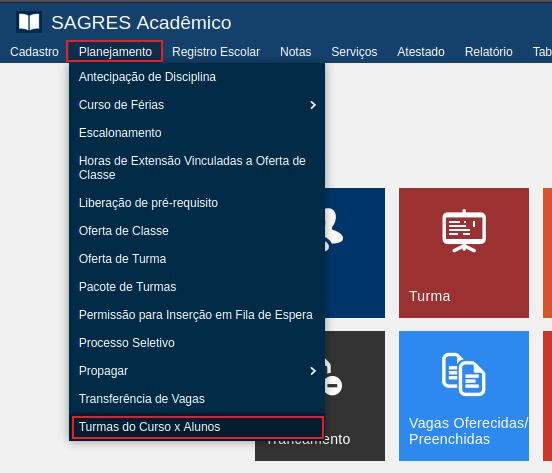Select Liberação de pré-requisito

click(197, 203)
